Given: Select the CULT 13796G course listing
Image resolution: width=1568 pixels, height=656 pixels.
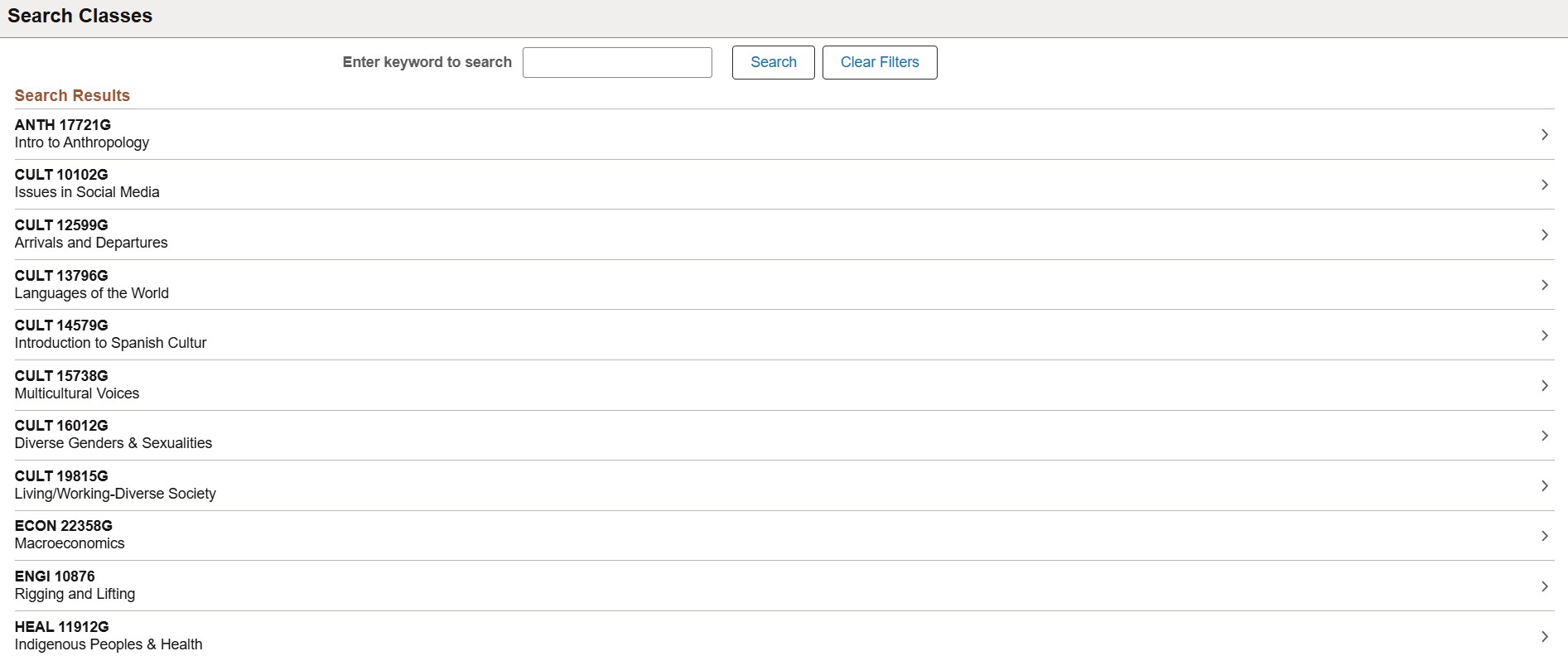Looking at the screenshot, I should 61,276.
